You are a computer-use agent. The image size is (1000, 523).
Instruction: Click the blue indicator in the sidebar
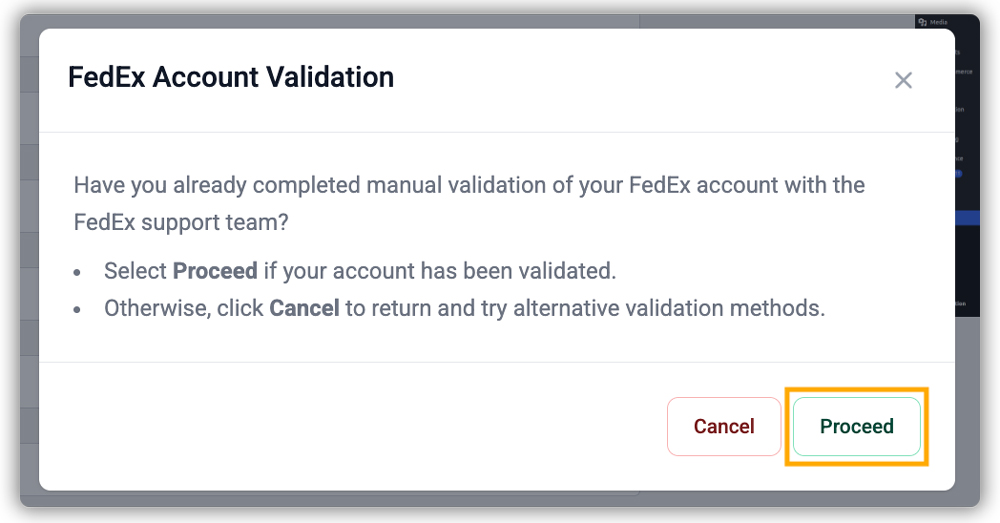(x=960, y=173)
